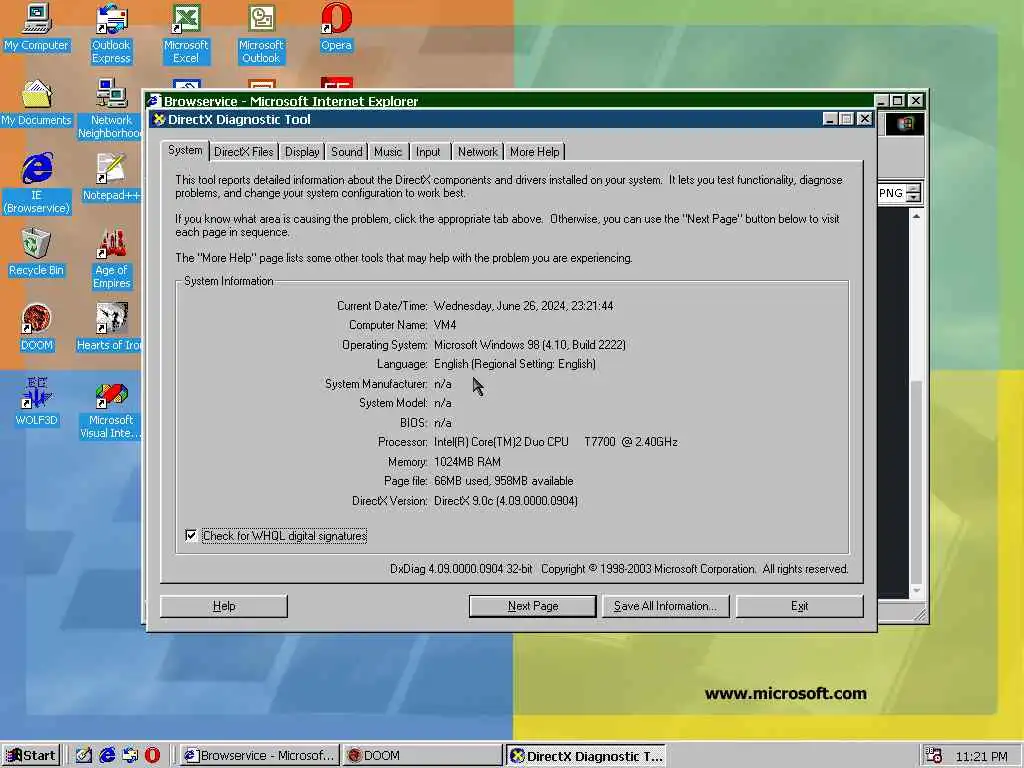The height and width of the screenshot is (768, 1024).
Task: Open Microsoft Visual InterDev shortcut
Action: tap(111, 409)
